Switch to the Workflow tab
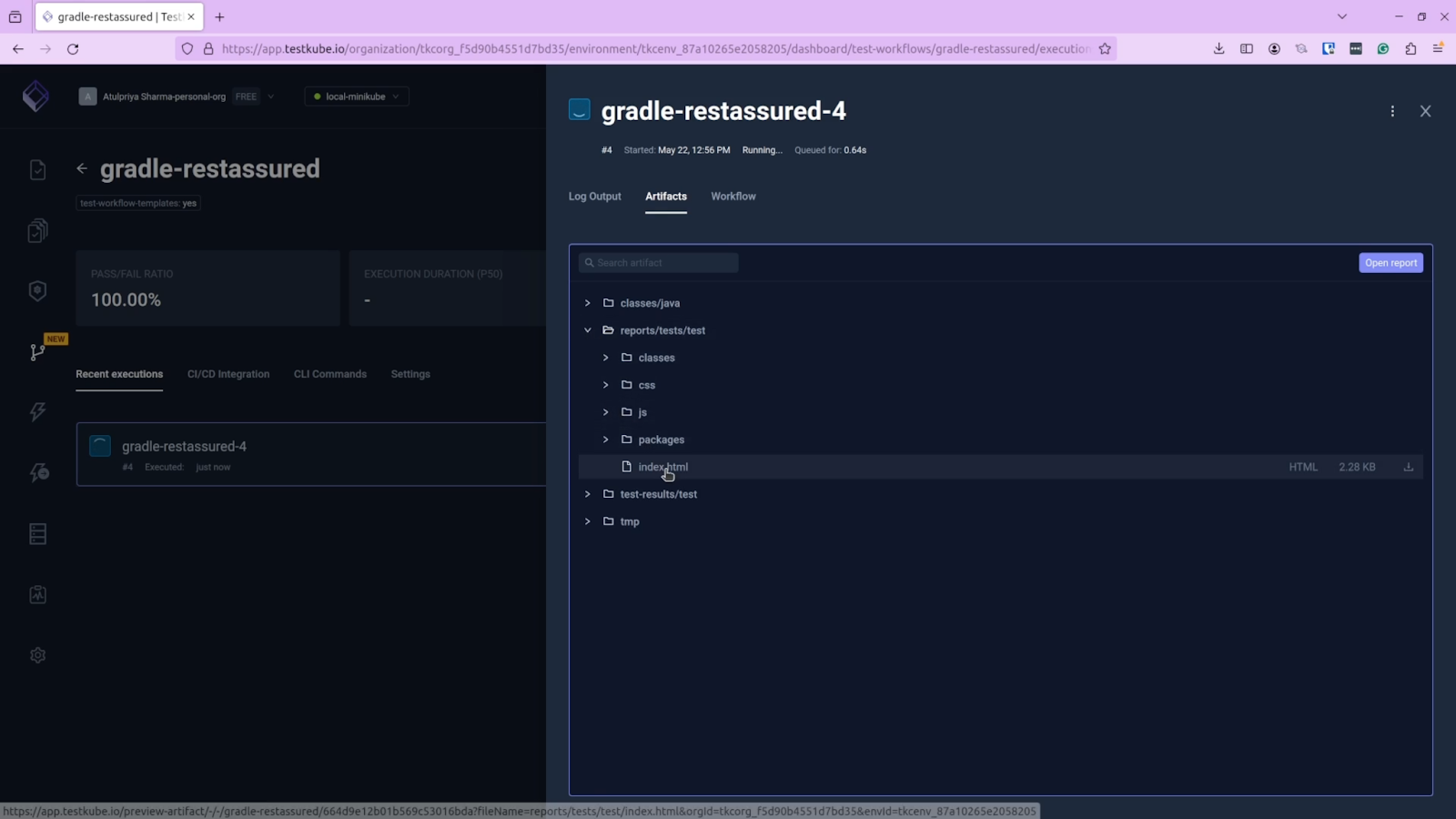 point(733,197)
